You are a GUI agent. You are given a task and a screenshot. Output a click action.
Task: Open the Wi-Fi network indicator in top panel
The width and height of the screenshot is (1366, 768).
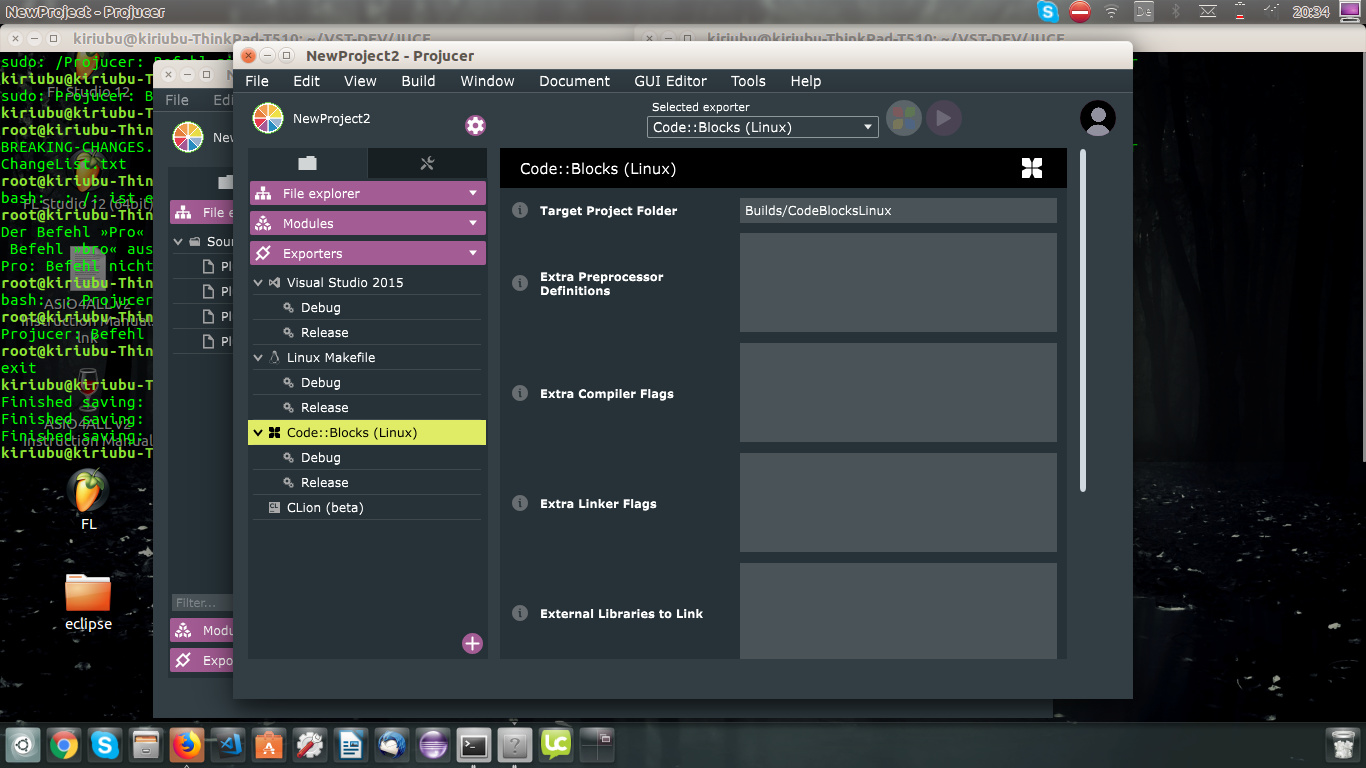click(x=1111, y=12)
